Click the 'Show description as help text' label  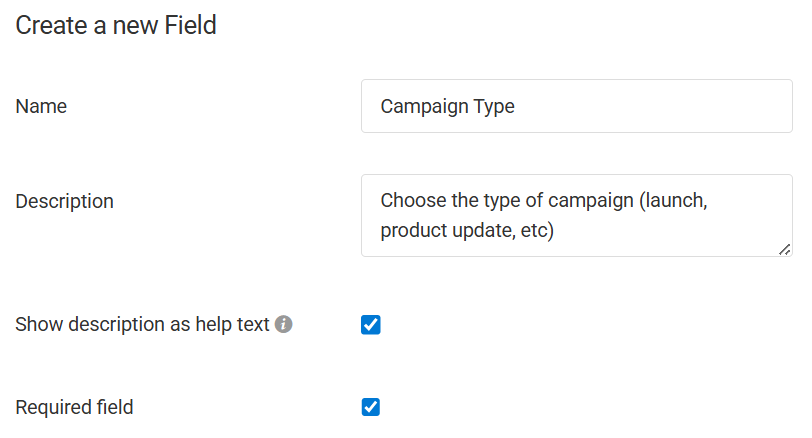[x=142, y=325]
